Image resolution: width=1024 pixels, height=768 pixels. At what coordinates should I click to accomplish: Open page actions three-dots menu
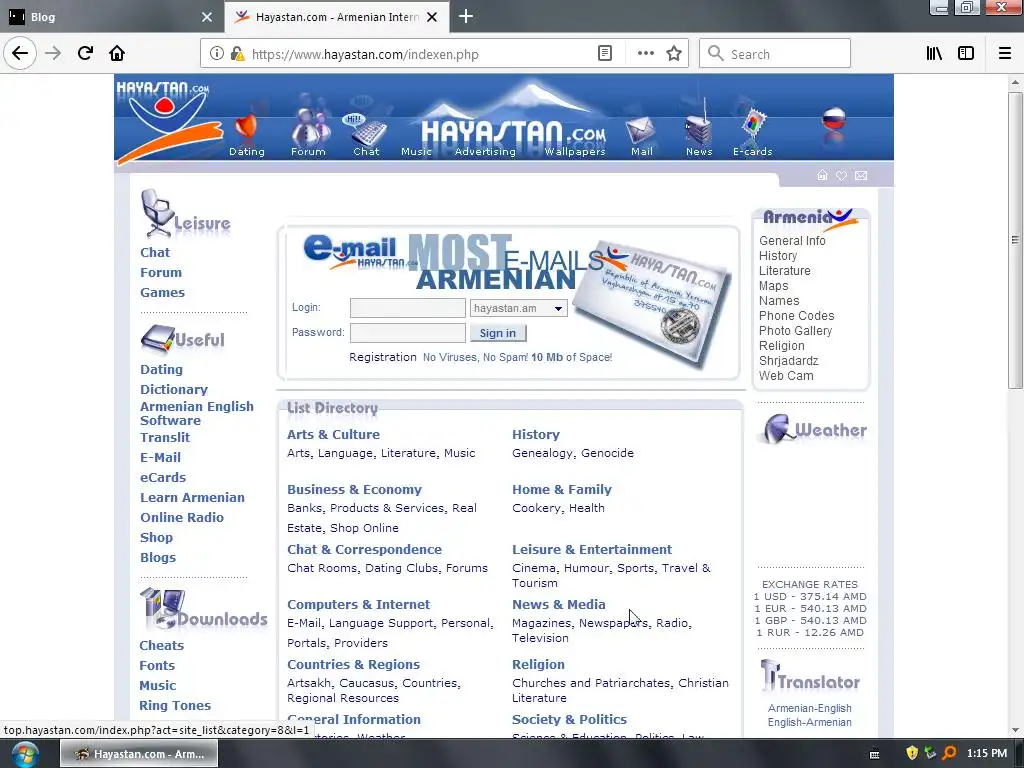point(645,54)
